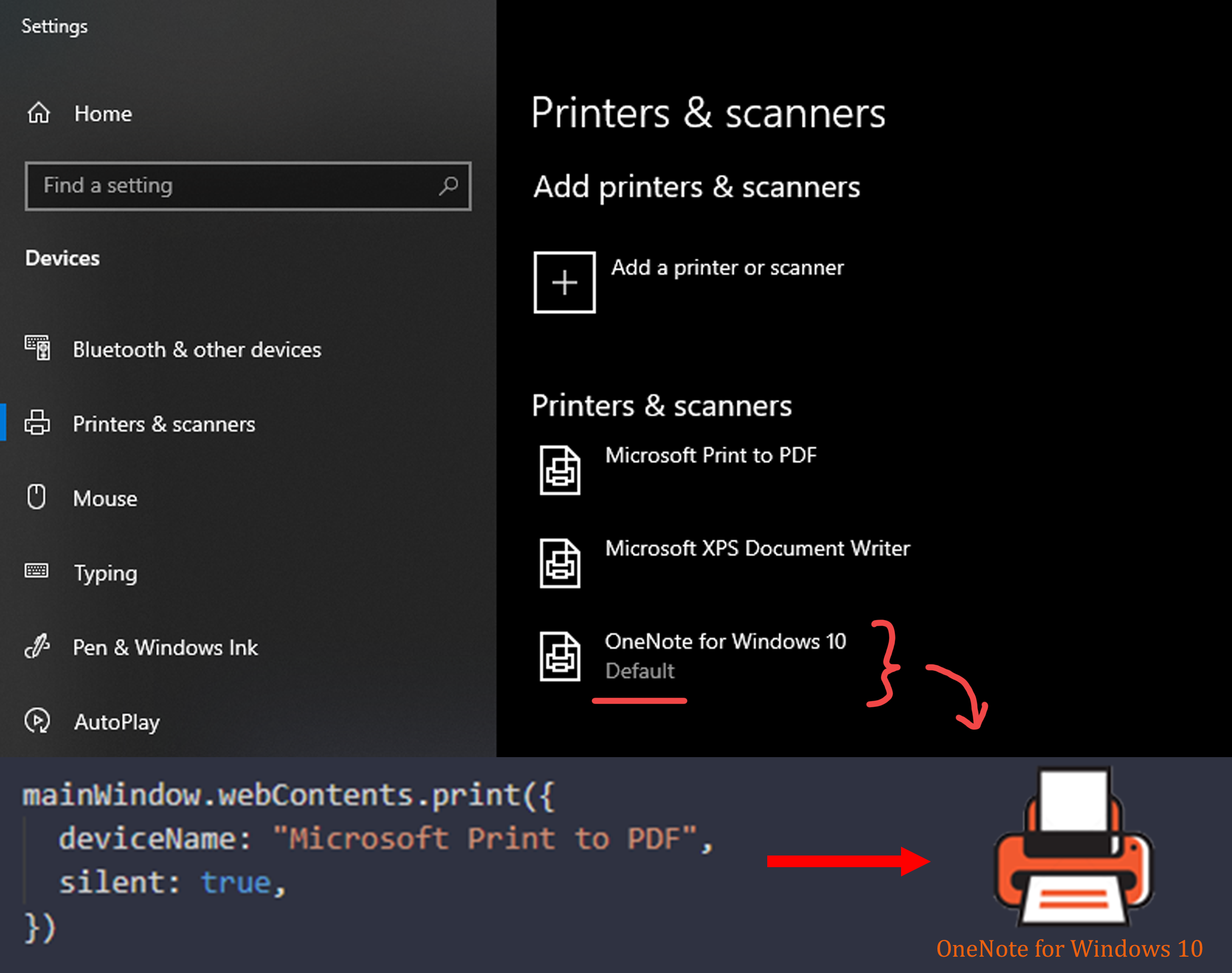
Task: Click the Home icon at the top
Action: click(39, 113)
